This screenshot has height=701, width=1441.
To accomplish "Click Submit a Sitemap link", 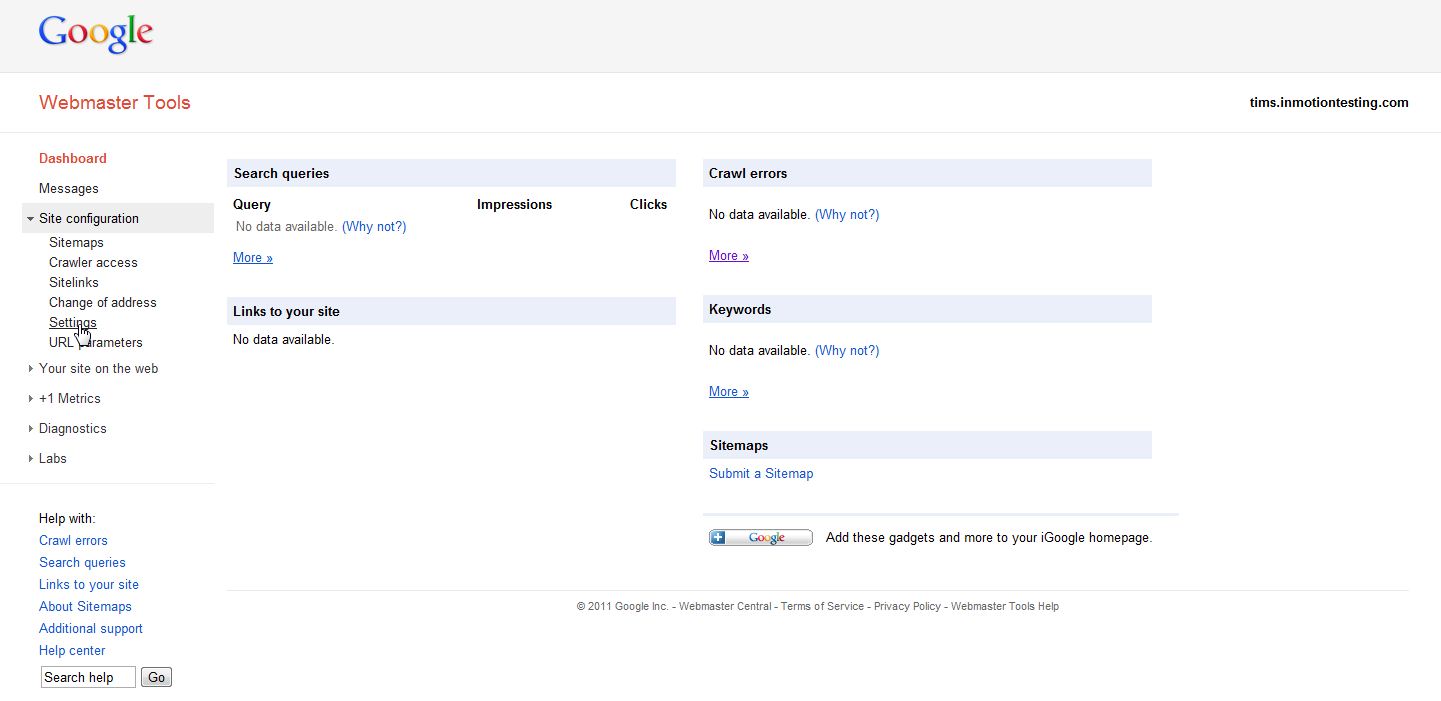I will [761, 473].
